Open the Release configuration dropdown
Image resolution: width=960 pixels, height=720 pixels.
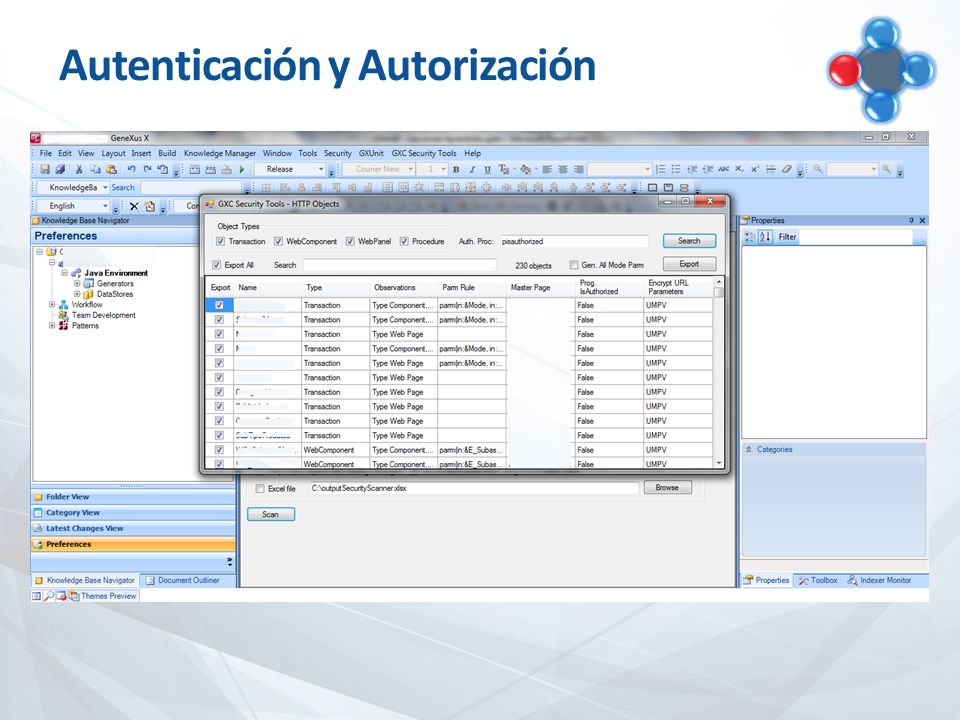pos(320,169)
